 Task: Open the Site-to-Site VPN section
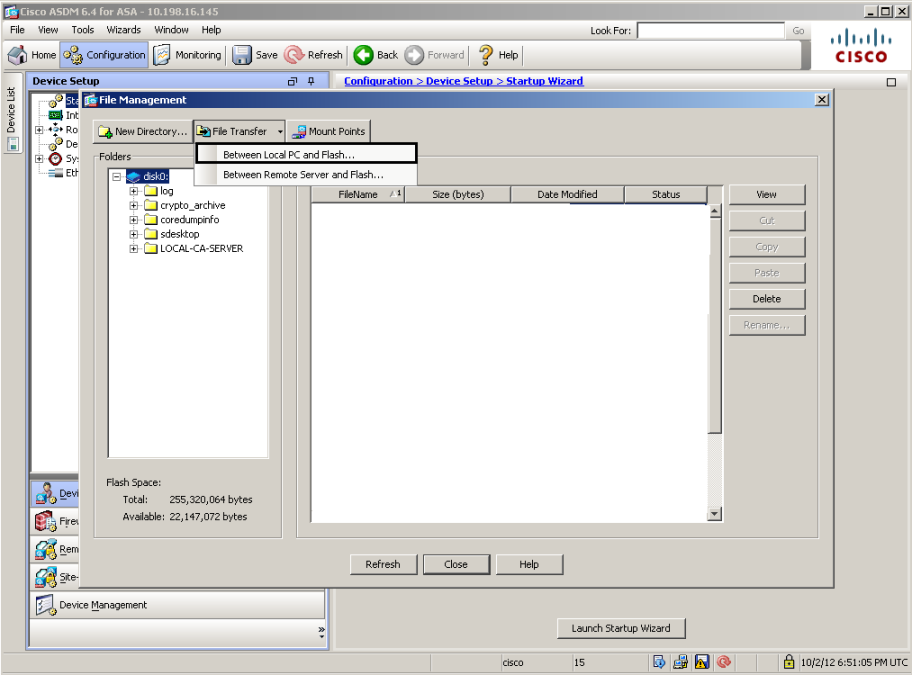(x=55, y=577)
